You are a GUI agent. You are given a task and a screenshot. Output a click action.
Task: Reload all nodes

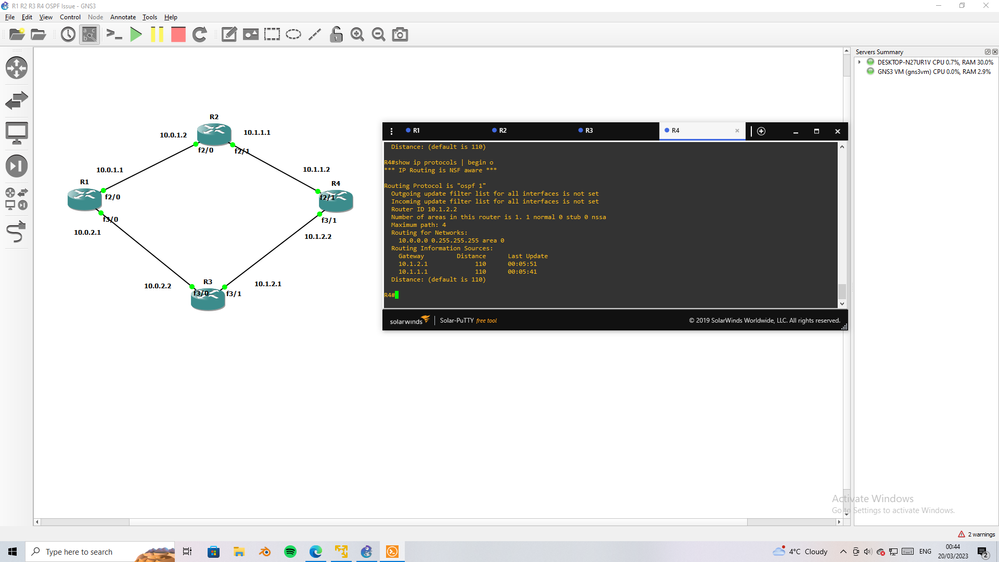[199, 34]
